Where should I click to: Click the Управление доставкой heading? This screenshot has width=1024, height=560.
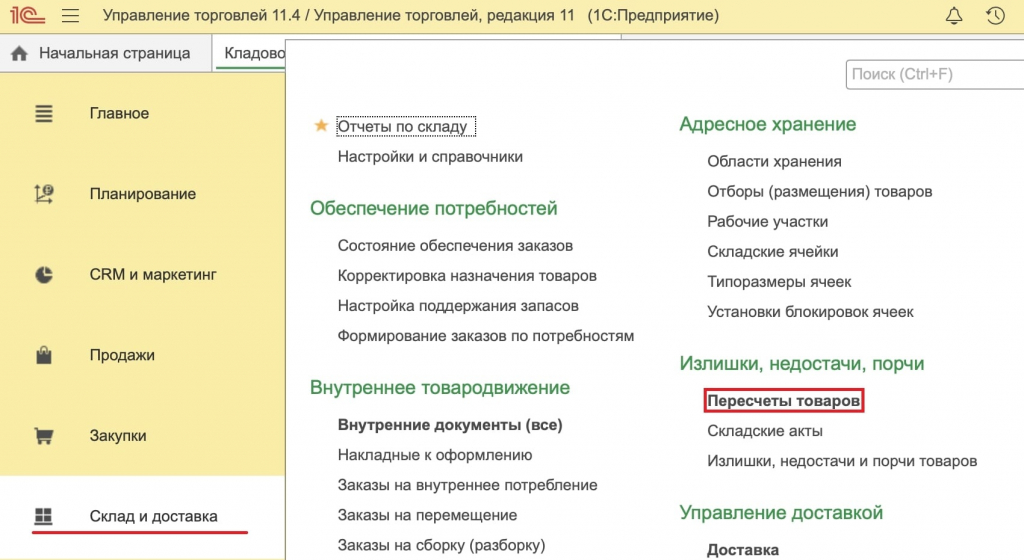tap(781, 513)
